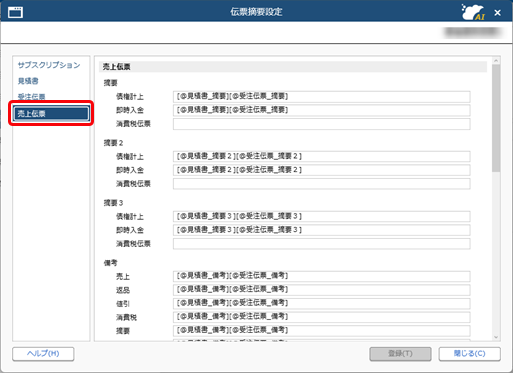513x373 pixels.
Task: Click the 売上伝票 section header
Action: tap(293, 67)
